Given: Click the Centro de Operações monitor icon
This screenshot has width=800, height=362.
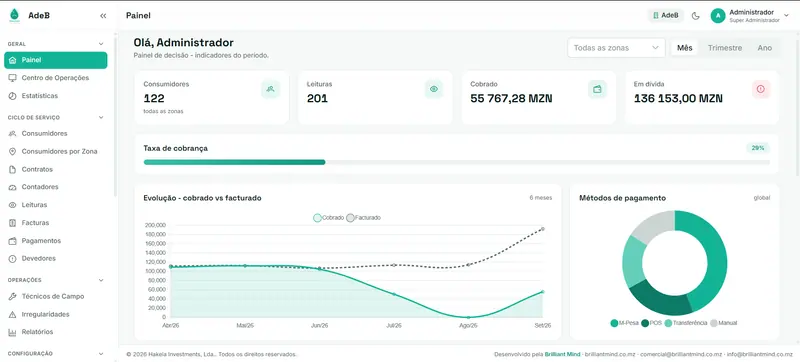Looking at the screenshot, I should click(13, 78).
